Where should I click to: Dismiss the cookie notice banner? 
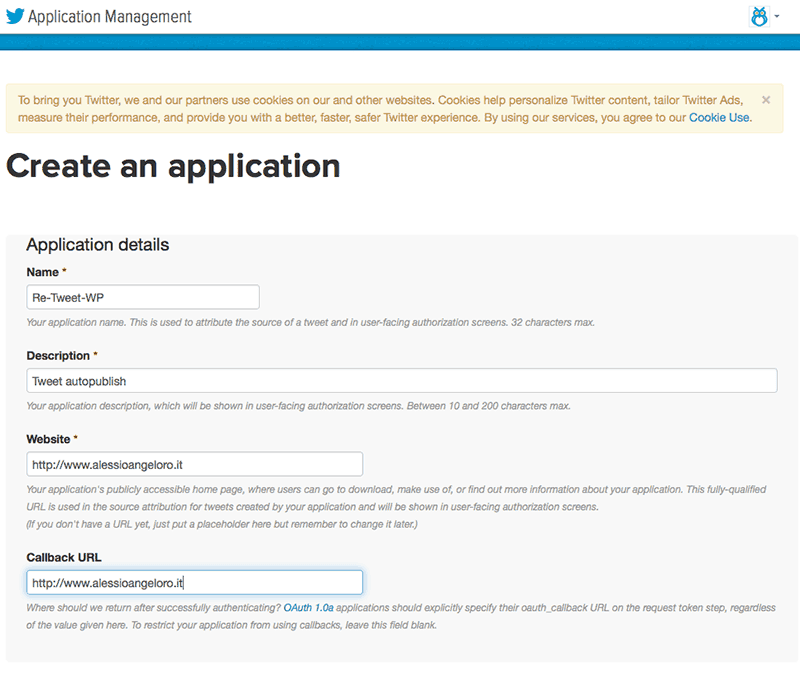pyautogui.click(x=766, y=100)
